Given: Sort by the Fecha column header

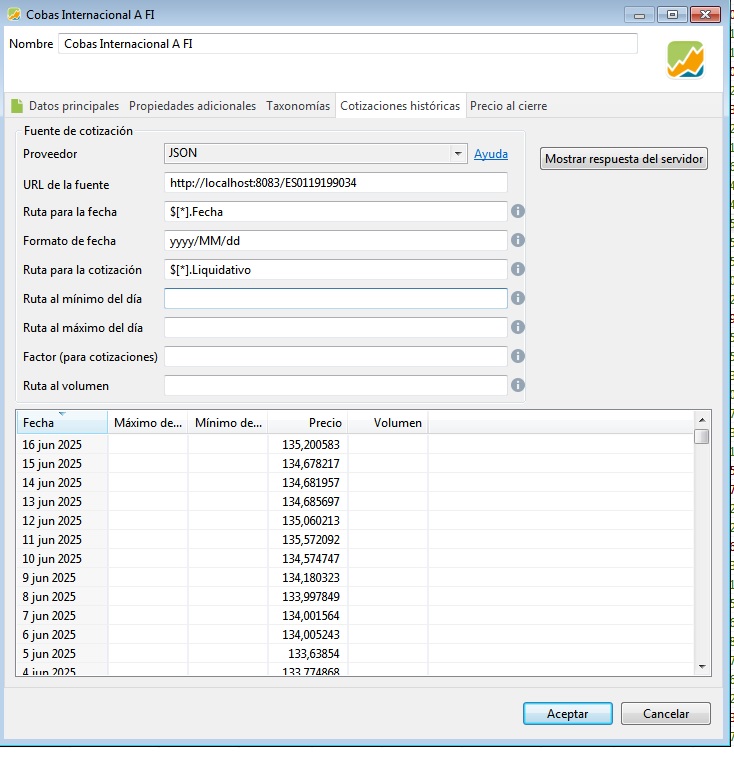Looking at the screenshot, I should point(62,422).
